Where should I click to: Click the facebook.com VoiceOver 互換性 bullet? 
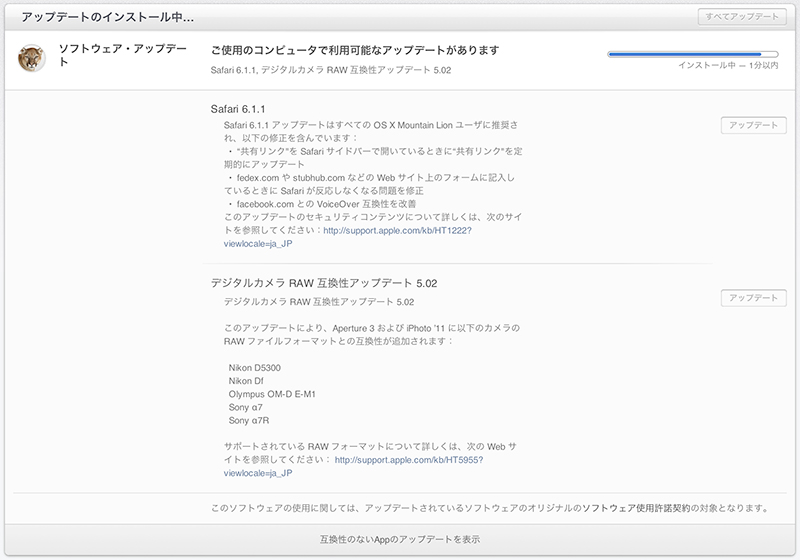(x=322, y=204)
